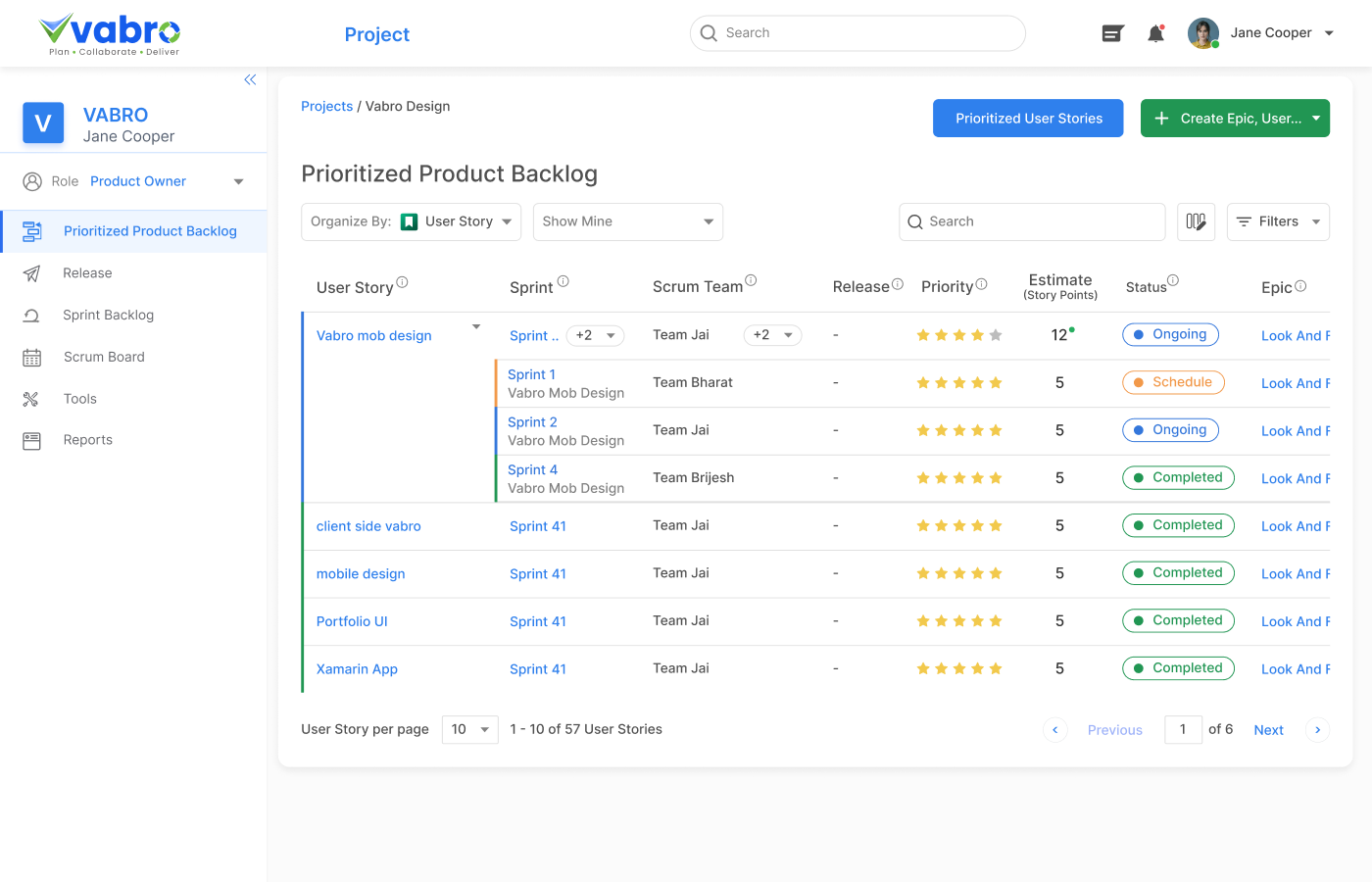This screenshot has height=882, width=1372.
Task: Open the Prioritized Product Backlog sidebar icon
Action: [33, 230]
